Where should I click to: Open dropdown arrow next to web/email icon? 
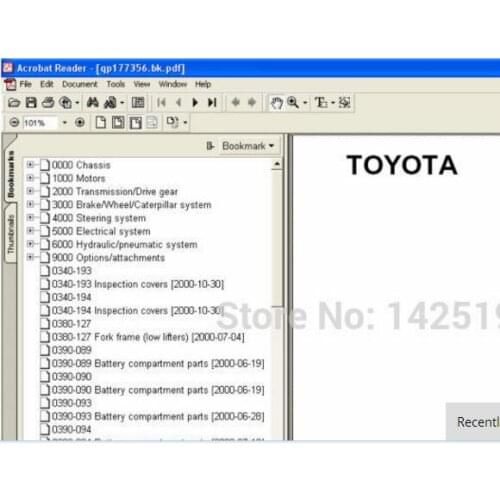pos(77,103)
